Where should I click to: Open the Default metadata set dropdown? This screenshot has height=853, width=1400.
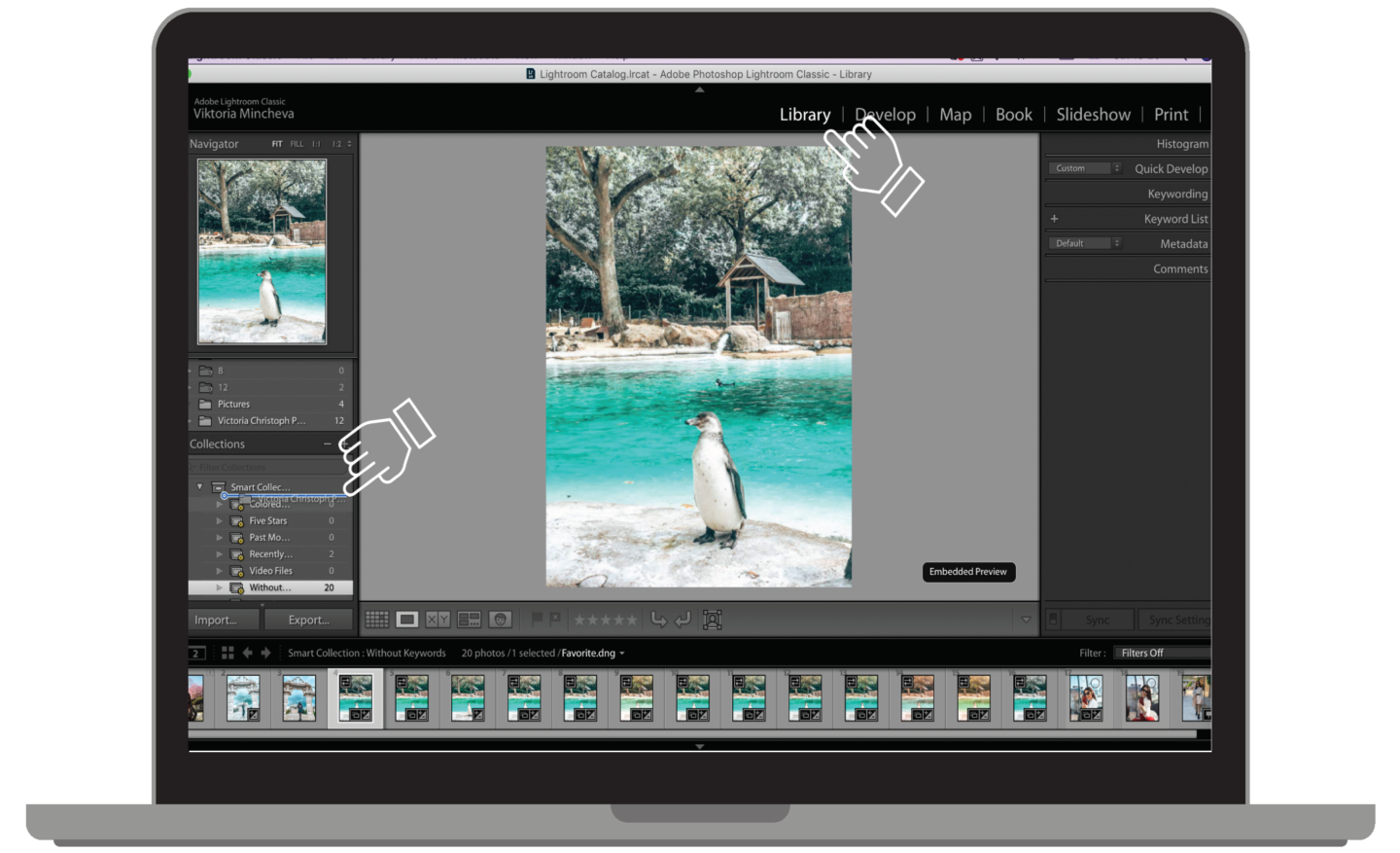pos(1084,243)
